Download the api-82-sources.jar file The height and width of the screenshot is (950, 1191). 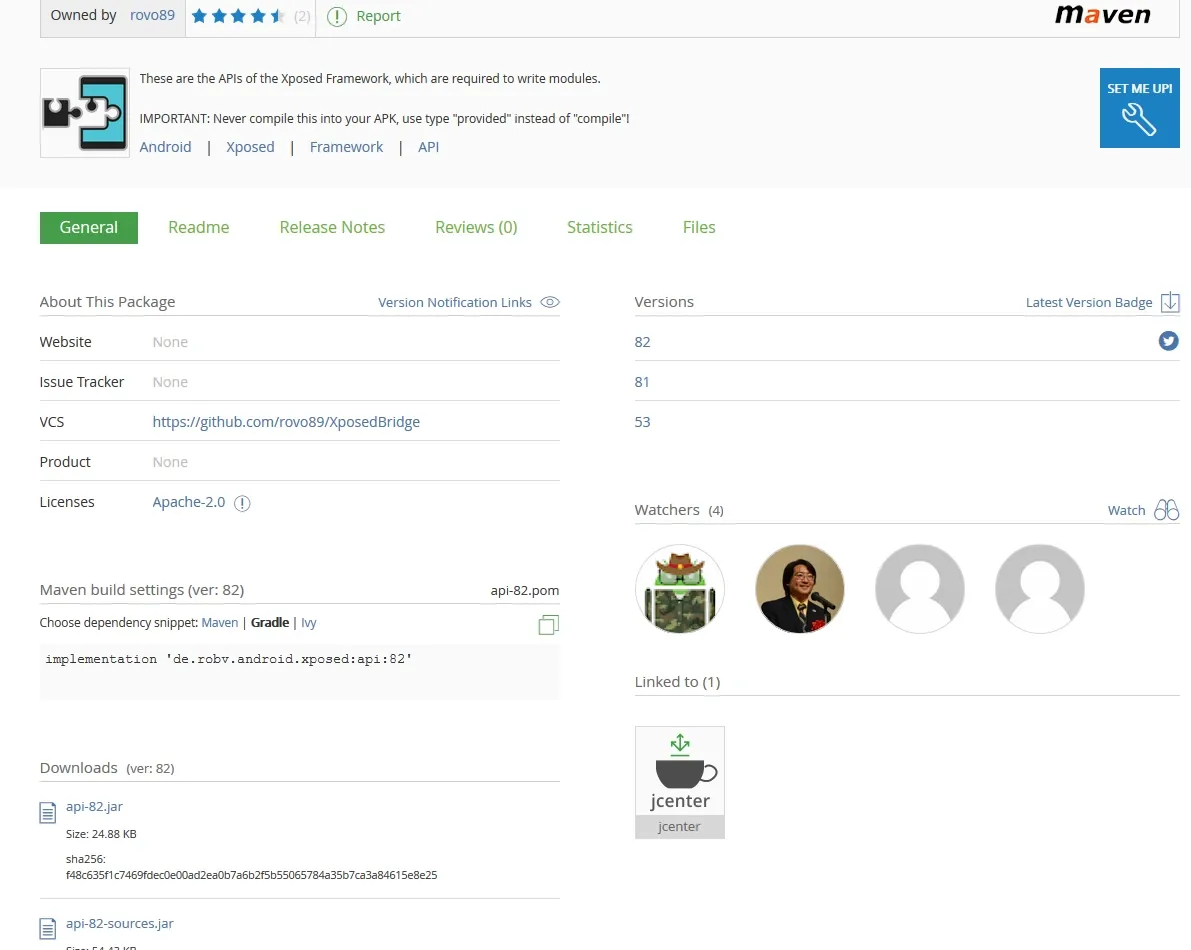[x=120, y=923]
